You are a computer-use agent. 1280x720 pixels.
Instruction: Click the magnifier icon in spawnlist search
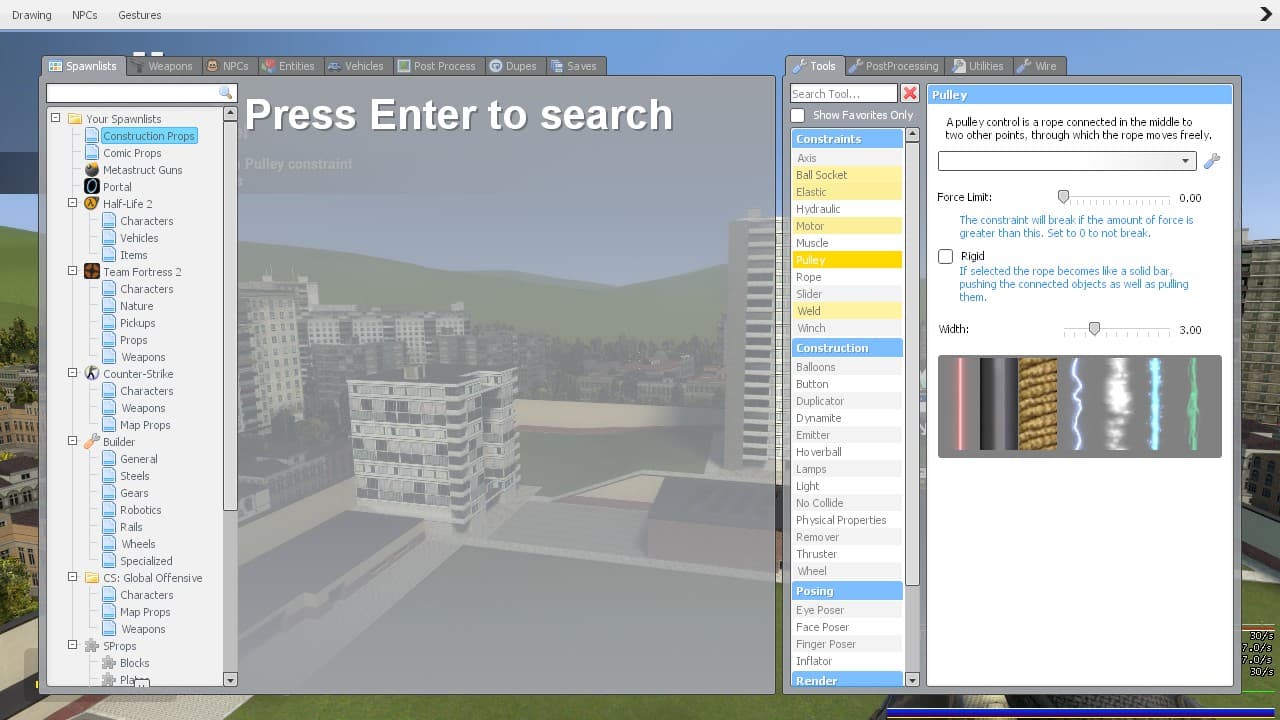[226, 93]
